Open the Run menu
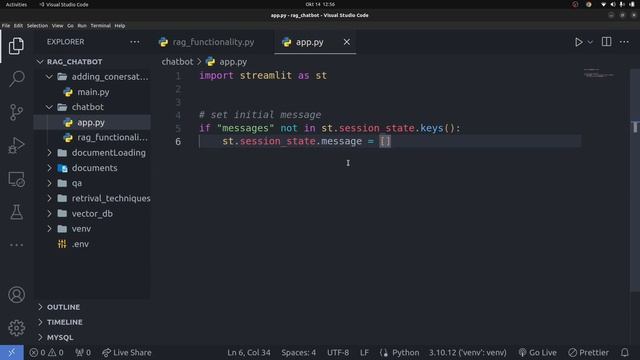 coord(82,25)
